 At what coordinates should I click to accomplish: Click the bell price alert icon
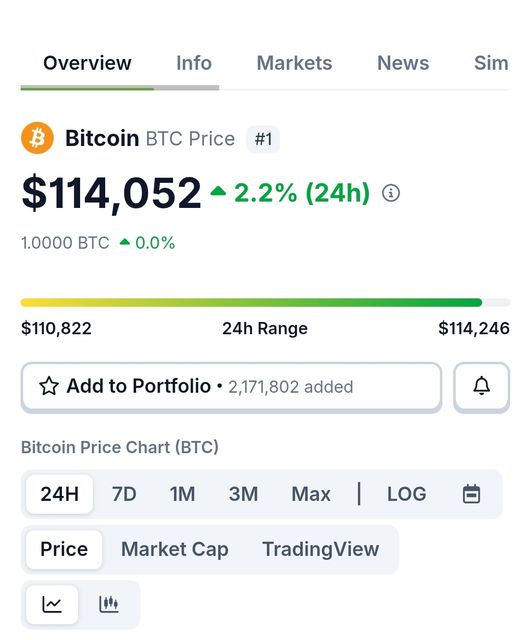[482, 386]
